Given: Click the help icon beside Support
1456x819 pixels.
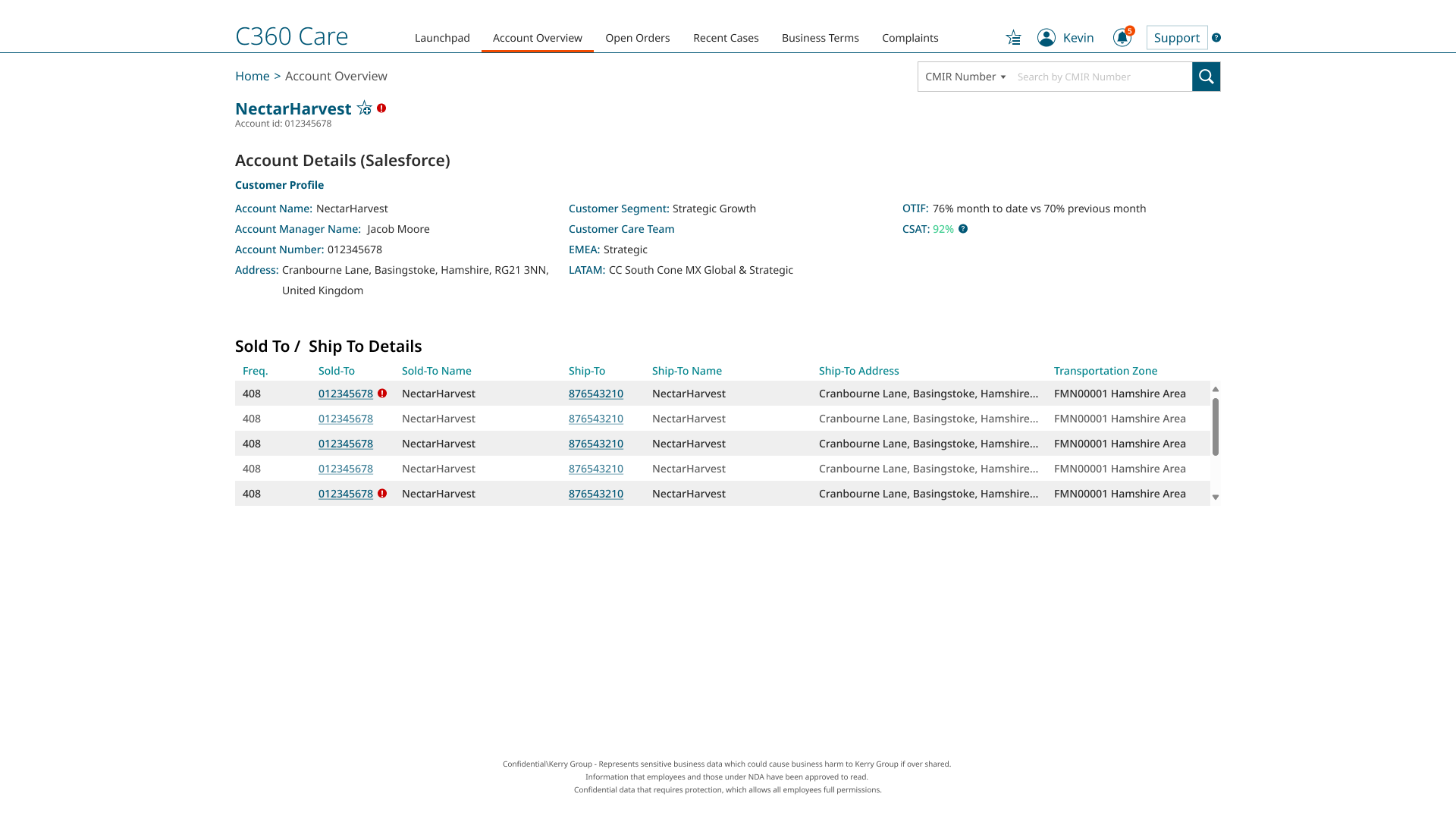Looking at the screenshot, I should (1216, 38).
